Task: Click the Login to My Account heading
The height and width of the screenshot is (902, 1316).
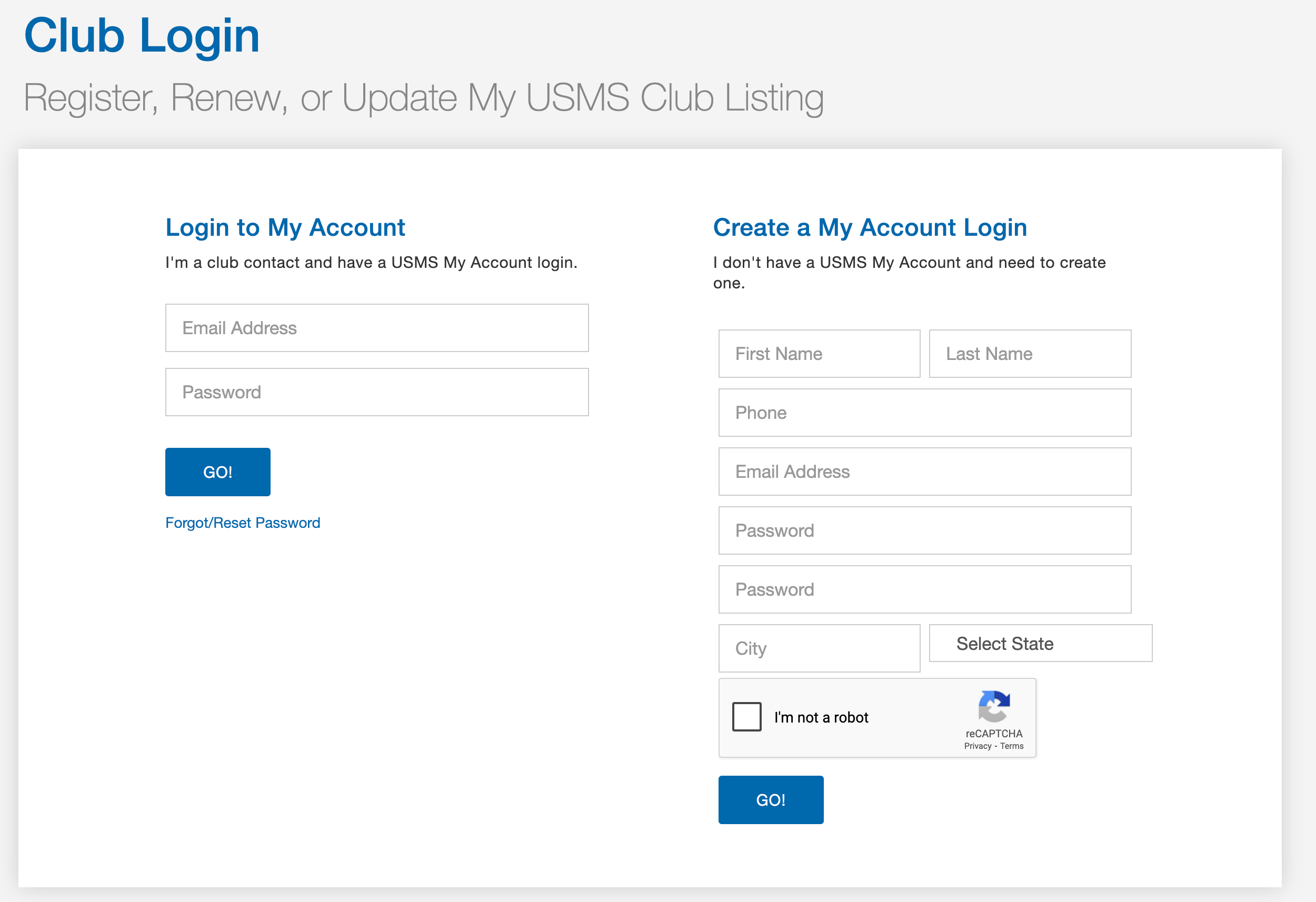Action: 285,228
